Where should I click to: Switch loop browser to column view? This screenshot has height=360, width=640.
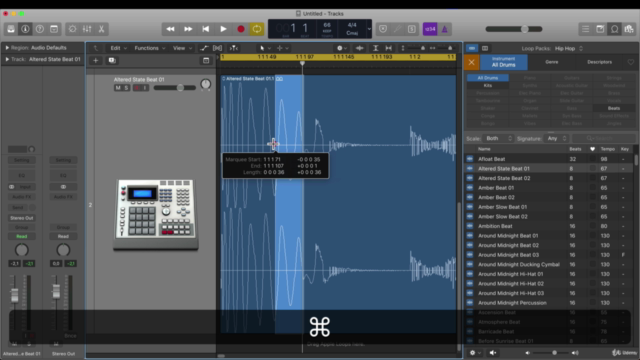coord(485,48)
